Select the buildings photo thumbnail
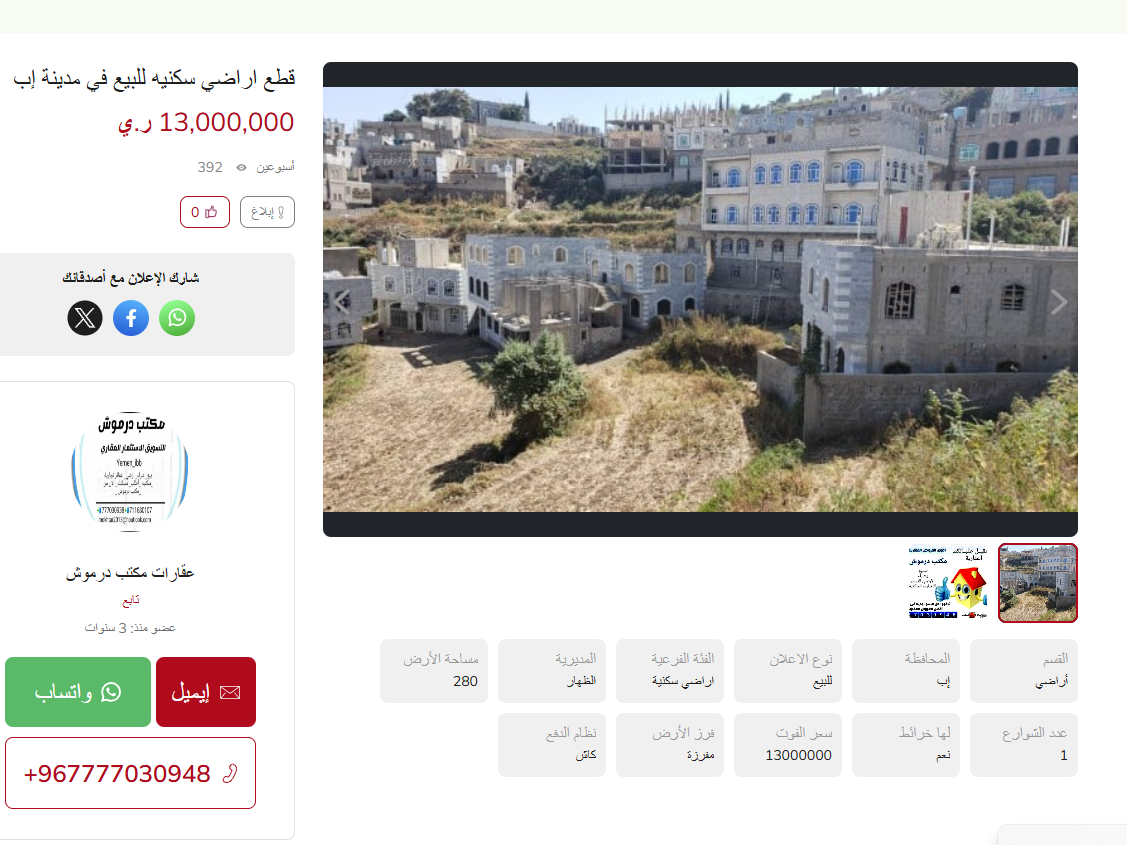Screen dimensions: 1127x845 [x=1038, y=583]
